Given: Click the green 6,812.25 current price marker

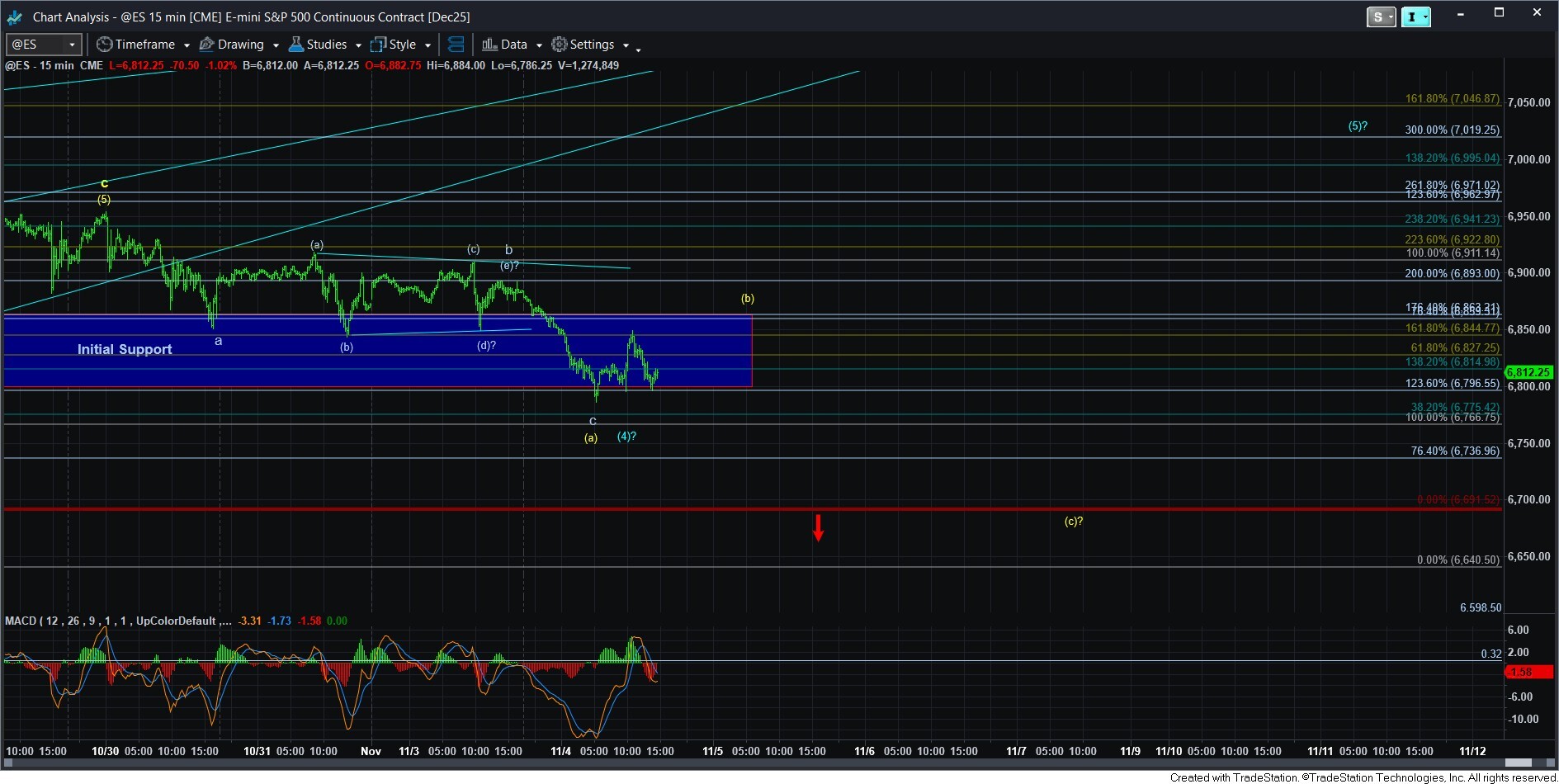Looking at the screenshot, I should 1528,372.
